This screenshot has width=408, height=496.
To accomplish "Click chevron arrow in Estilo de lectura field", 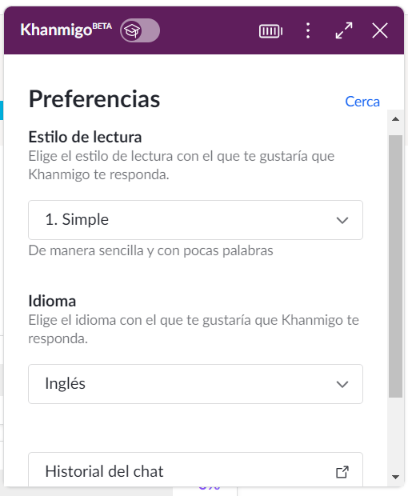I will pyautogui.click(x=342, y=220).
